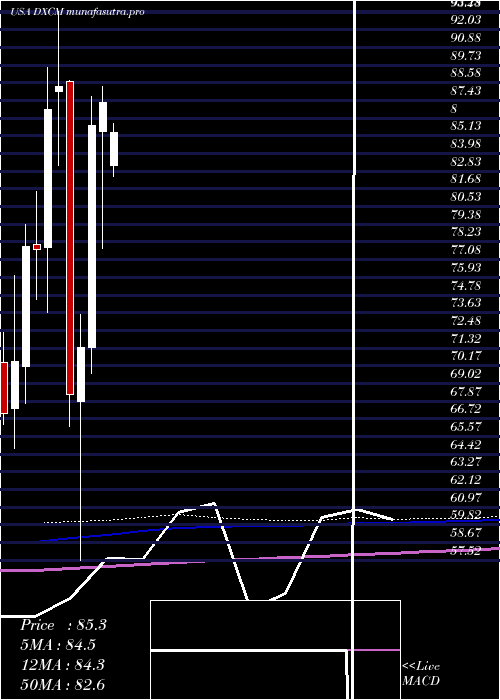Click the 'Price : 85.3' readout
Viewport: 500px width, 700px height.
pyautogui.click(x=63, y=625)
